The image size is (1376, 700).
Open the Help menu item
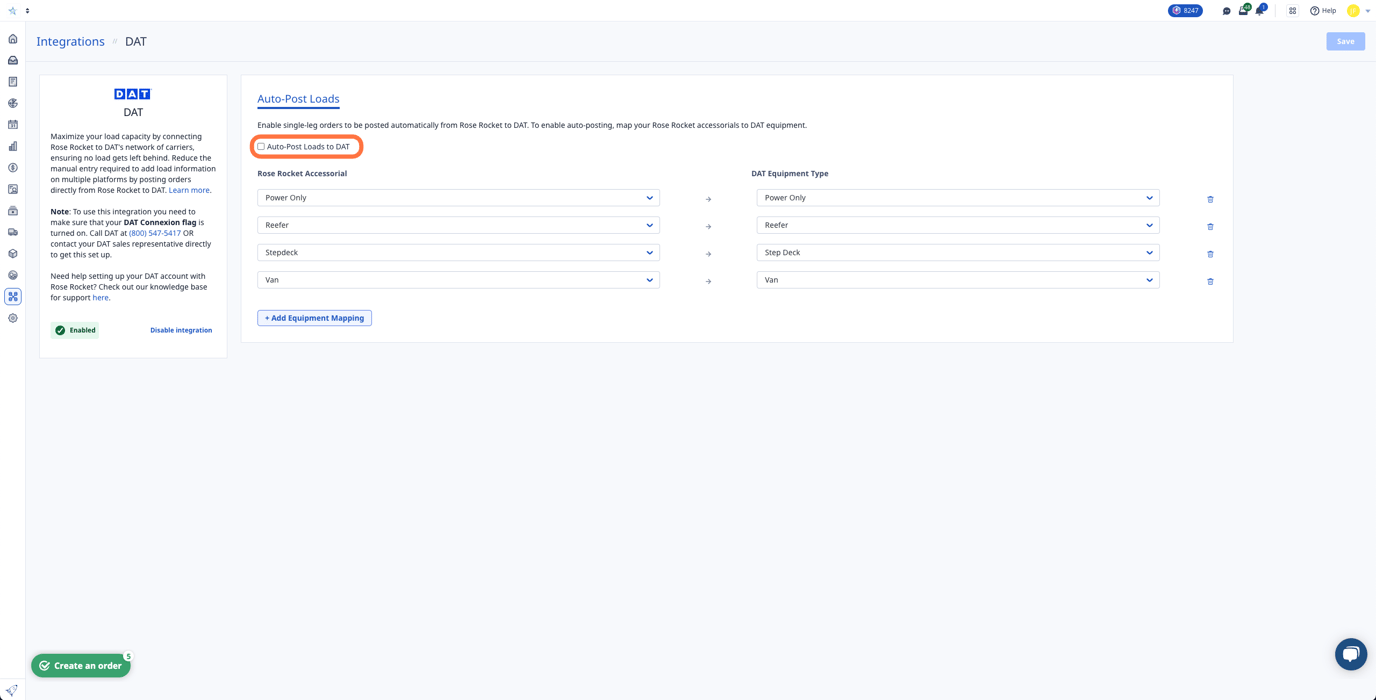(1322, 10)
